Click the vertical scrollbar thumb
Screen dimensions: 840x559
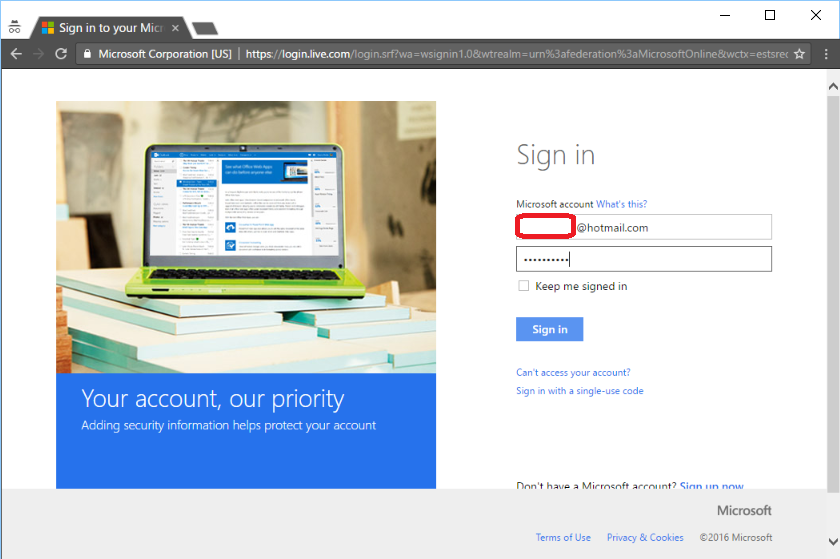point(833,293)
